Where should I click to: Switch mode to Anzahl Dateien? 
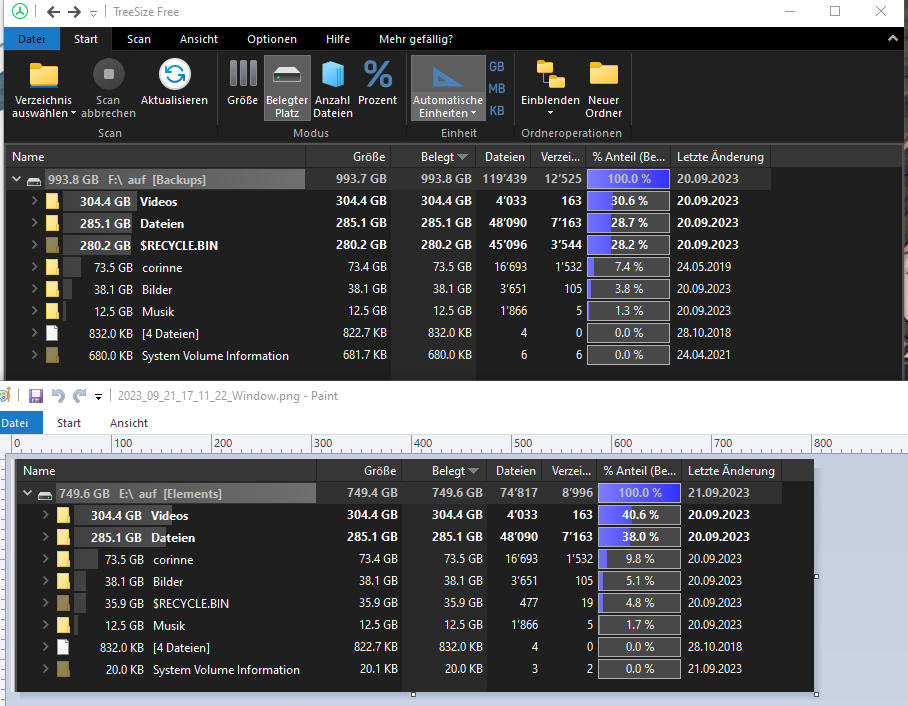pos(333,90)
